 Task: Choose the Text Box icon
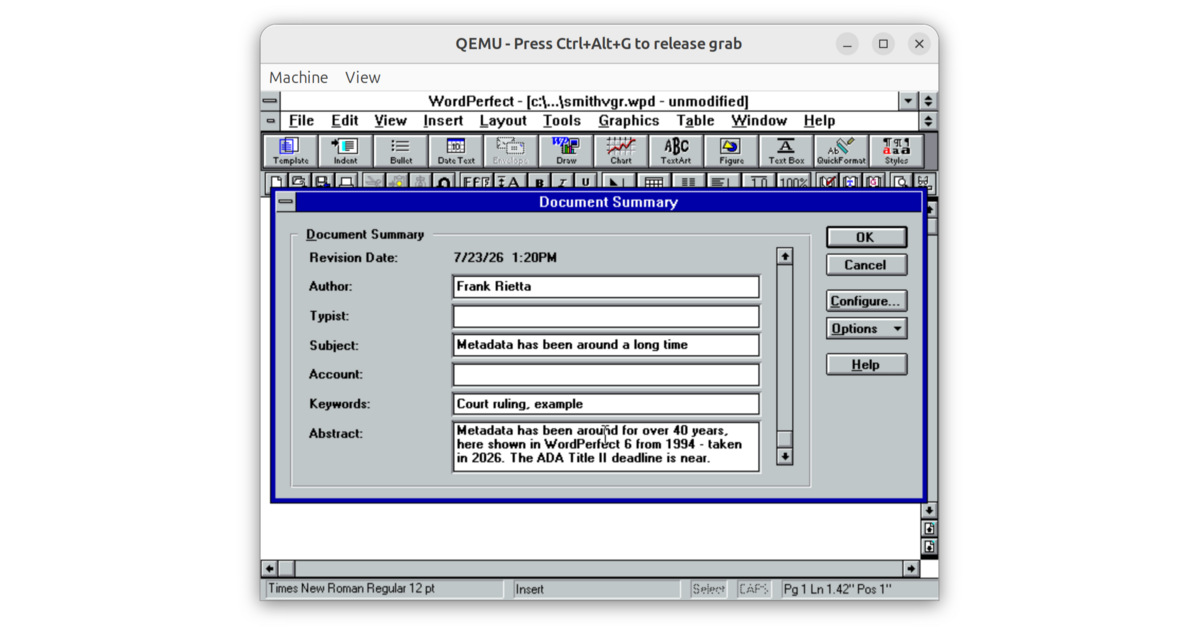(786, 151)
